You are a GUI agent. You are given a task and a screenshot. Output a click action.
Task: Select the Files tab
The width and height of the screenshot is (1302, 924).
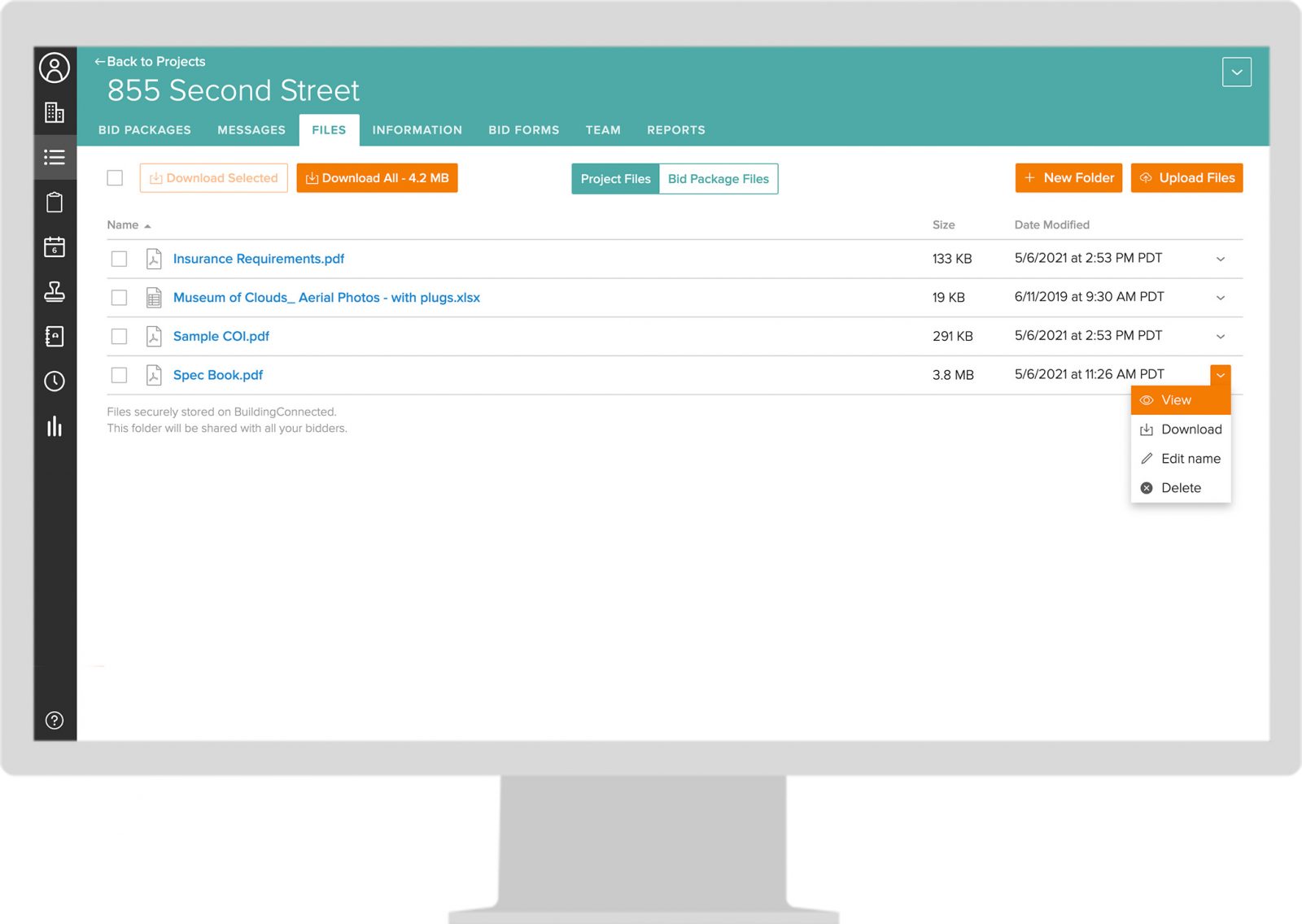[x=329, y=130]
